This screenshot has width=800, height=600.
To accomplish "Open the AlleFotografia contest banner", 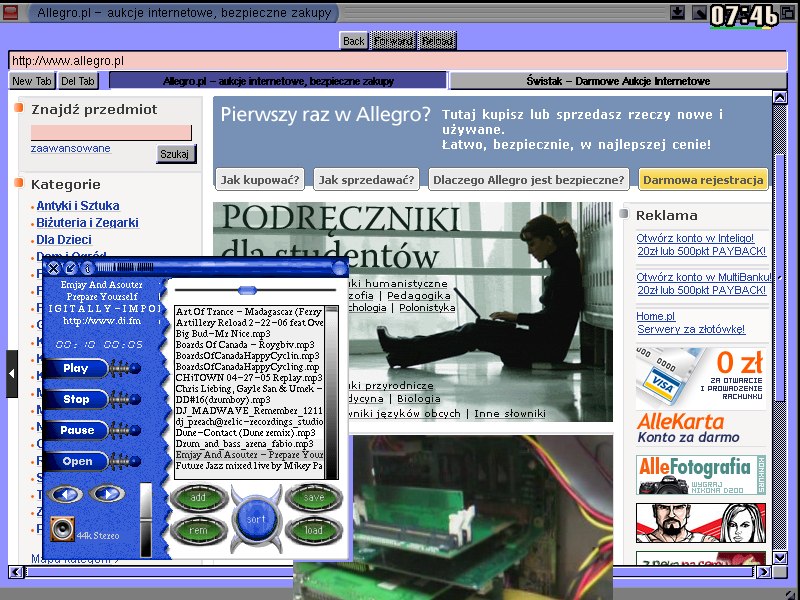I will [701, 475].
